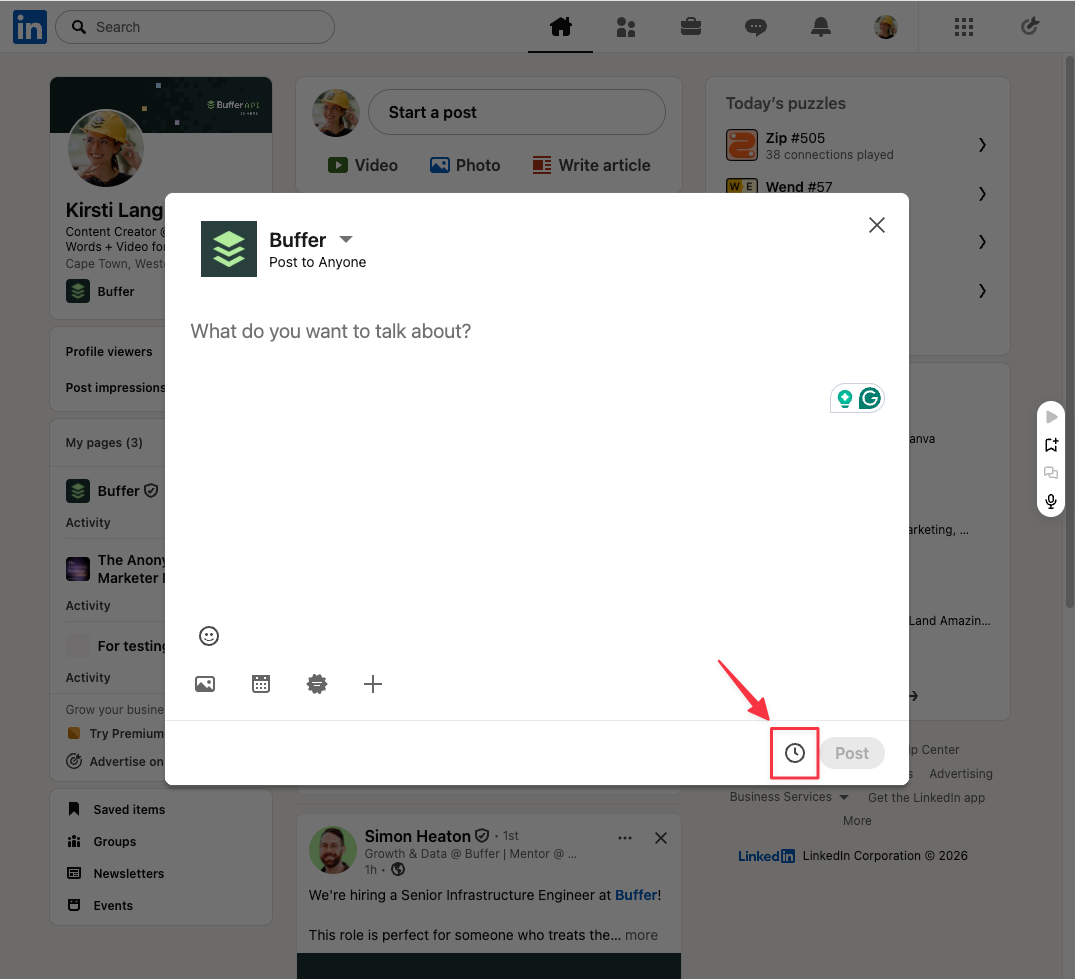The height and width of the screenshot is (979, 1075).
Task: Open Zip #505 puzzle chevron
Action: point(982,145)
